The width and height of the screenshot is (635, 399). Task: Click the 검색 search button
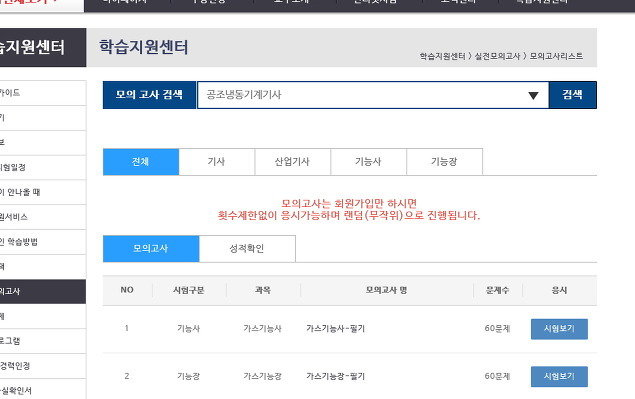point(572,95)
